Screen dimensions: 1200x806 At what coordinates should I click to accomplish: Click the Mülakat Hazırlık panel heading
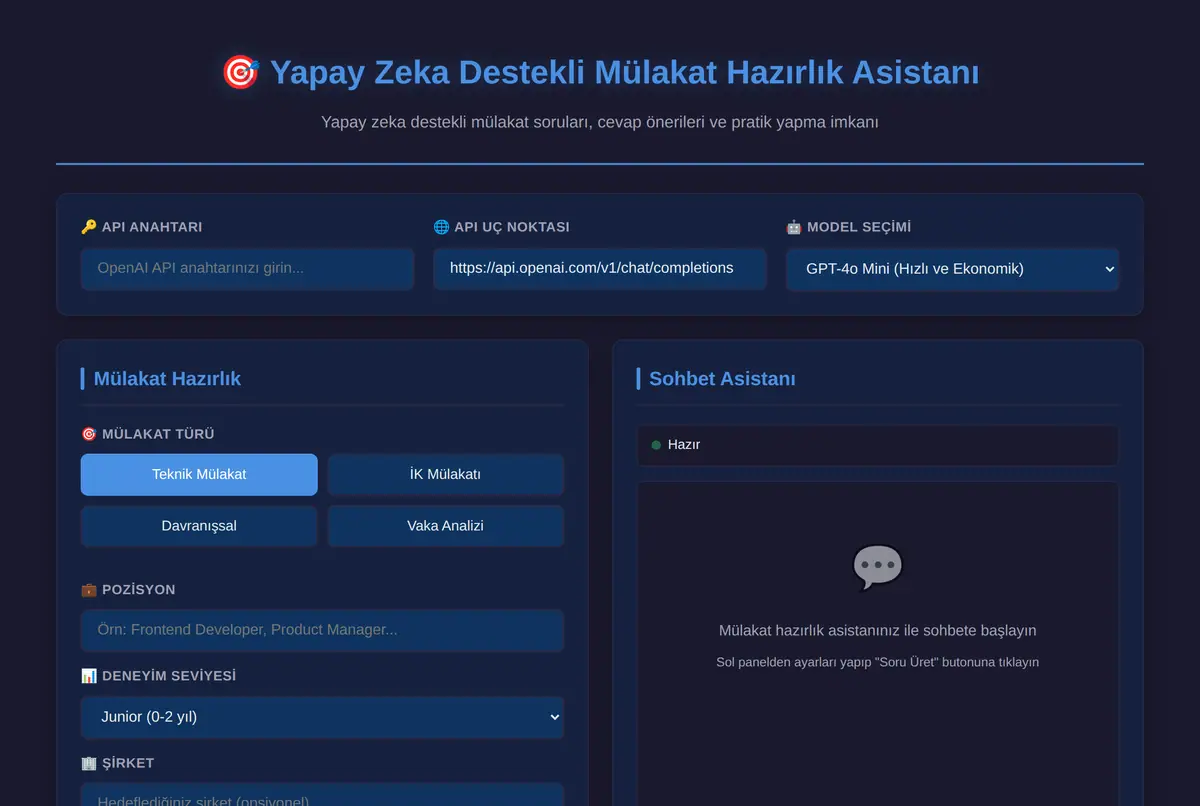(167, 379)
